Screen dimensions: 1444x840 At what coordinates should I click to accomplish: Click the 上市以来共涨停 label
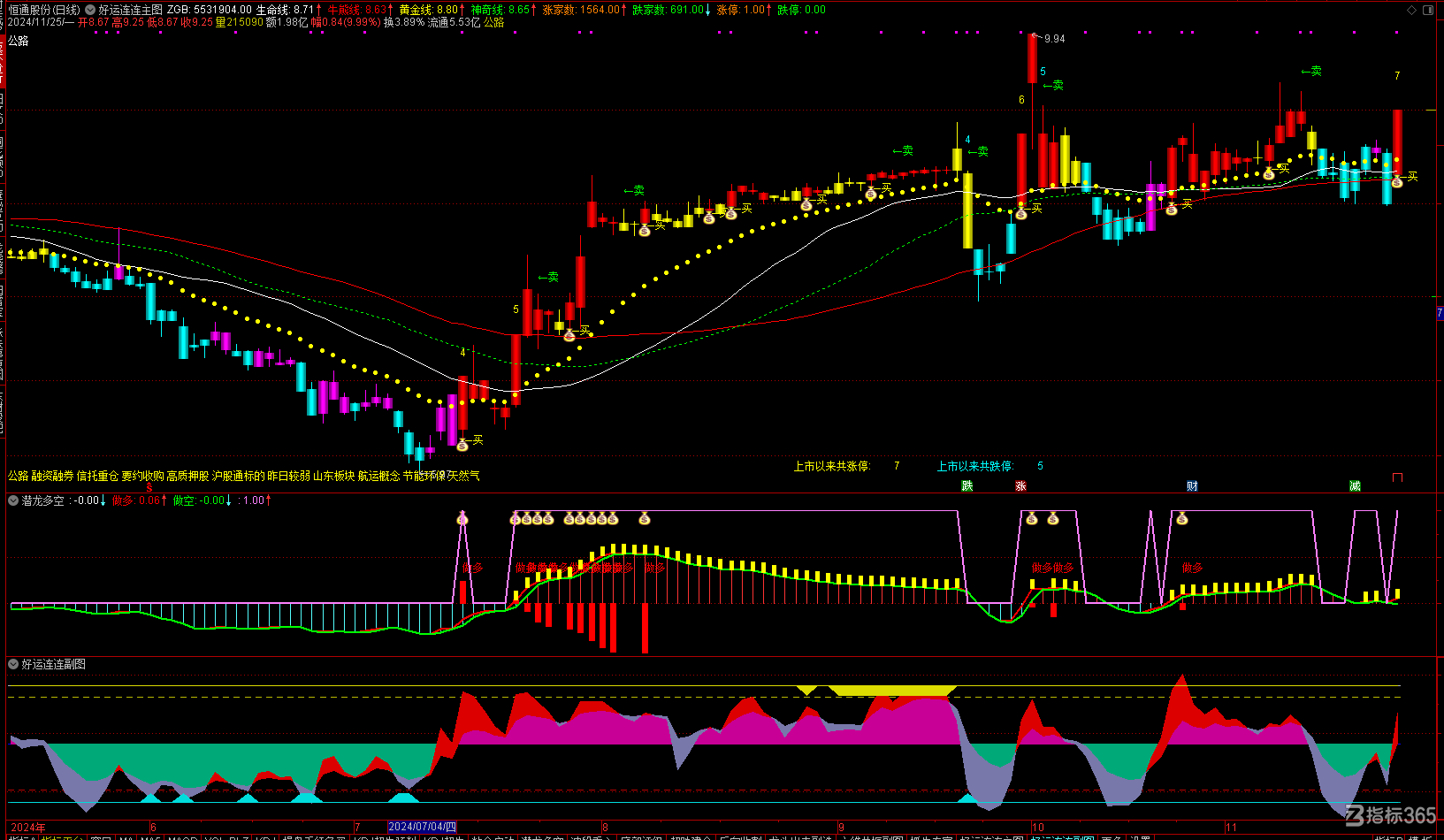[832, 466]
